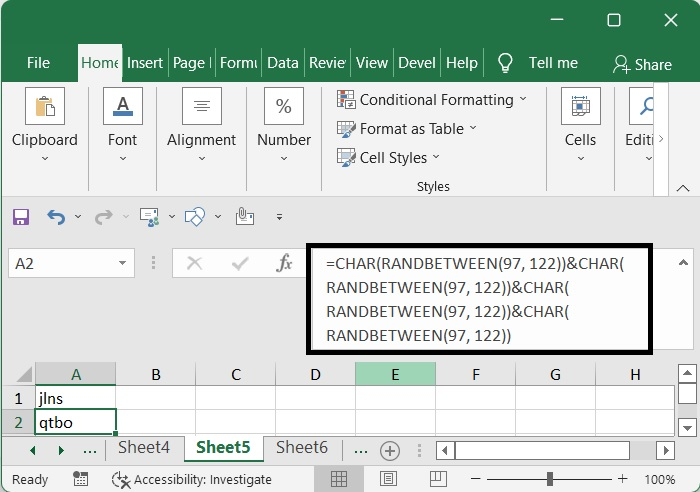Click the Tell me lightbulb icon
The height and width of the screenshot is (492, 700).
tap(505, 63)
